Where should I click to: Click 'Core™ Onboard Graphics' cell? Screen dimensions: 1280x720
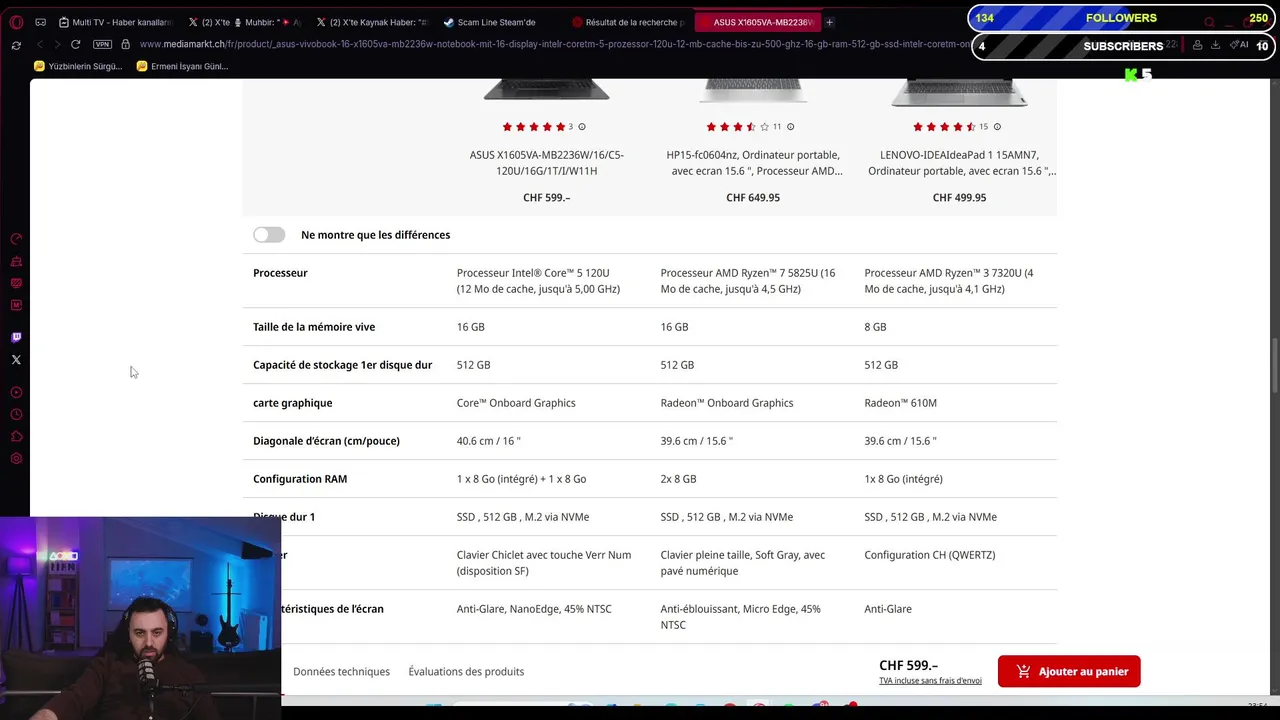point(516,403)
